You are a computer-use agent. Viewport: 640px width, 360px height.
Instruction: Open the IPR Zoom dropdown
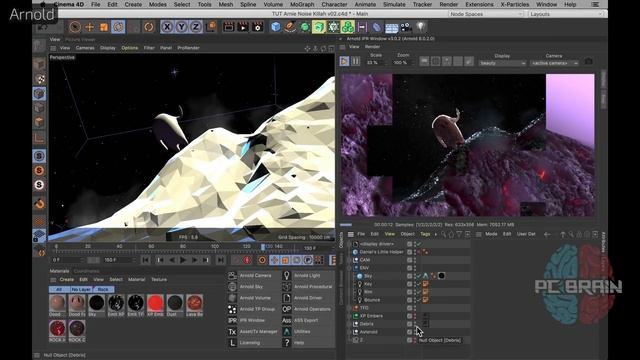pos(403,63)
